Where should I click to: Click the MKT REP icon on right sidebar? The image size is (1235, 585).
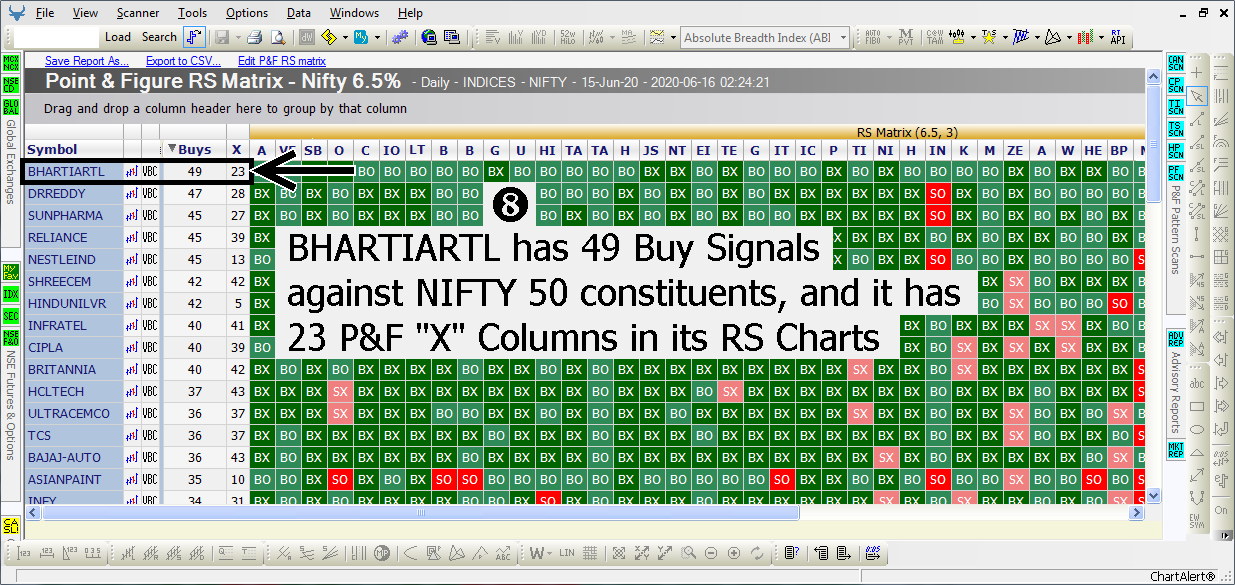pos(1176,449)
